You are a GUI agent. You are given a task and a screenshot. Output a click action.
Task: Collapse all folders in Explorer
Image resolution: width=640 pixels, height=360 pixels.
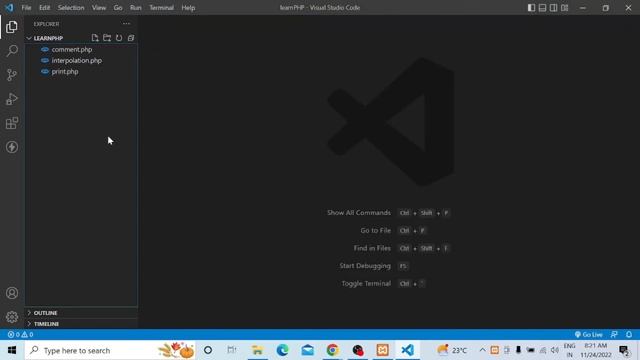click(x=131, y=38)
